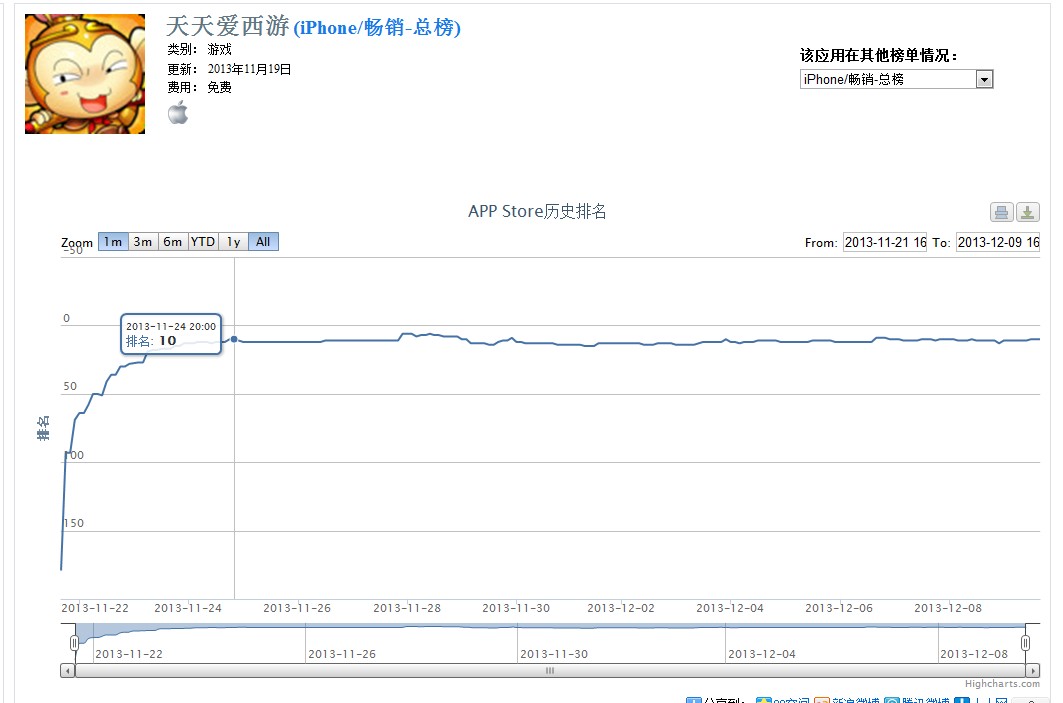Click the print chart icon
This screenshot has width=1063, height=703.
1001,212
